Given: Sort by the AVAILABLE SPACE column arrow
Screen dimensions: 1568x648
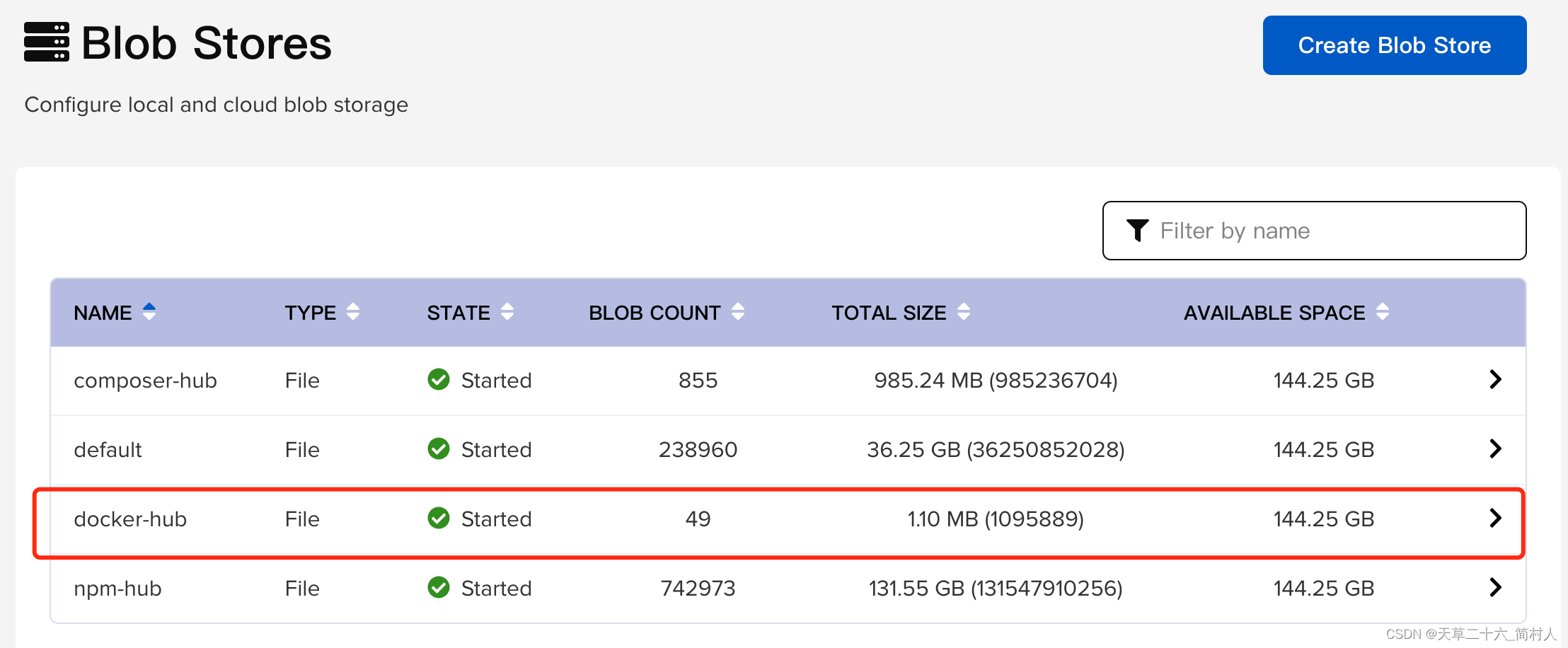Looking at the screenshot, I should click(x=1382, y=312).
